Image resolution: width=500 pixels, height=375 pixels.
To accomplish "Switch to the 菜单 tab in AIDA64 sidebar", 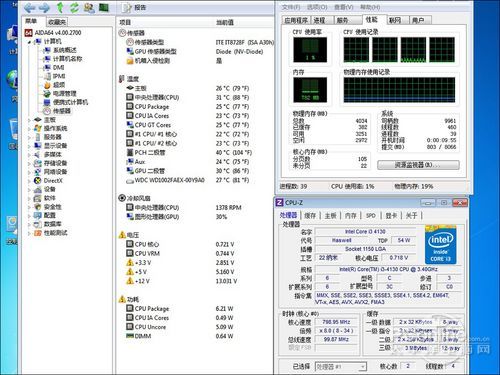I will 31,21.
